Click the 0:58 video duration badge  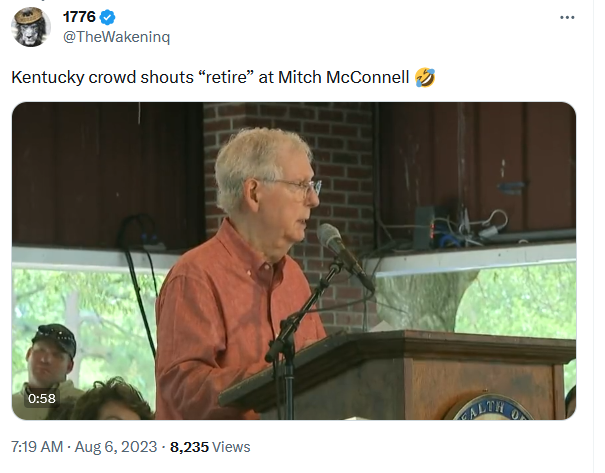coord(42,398)
